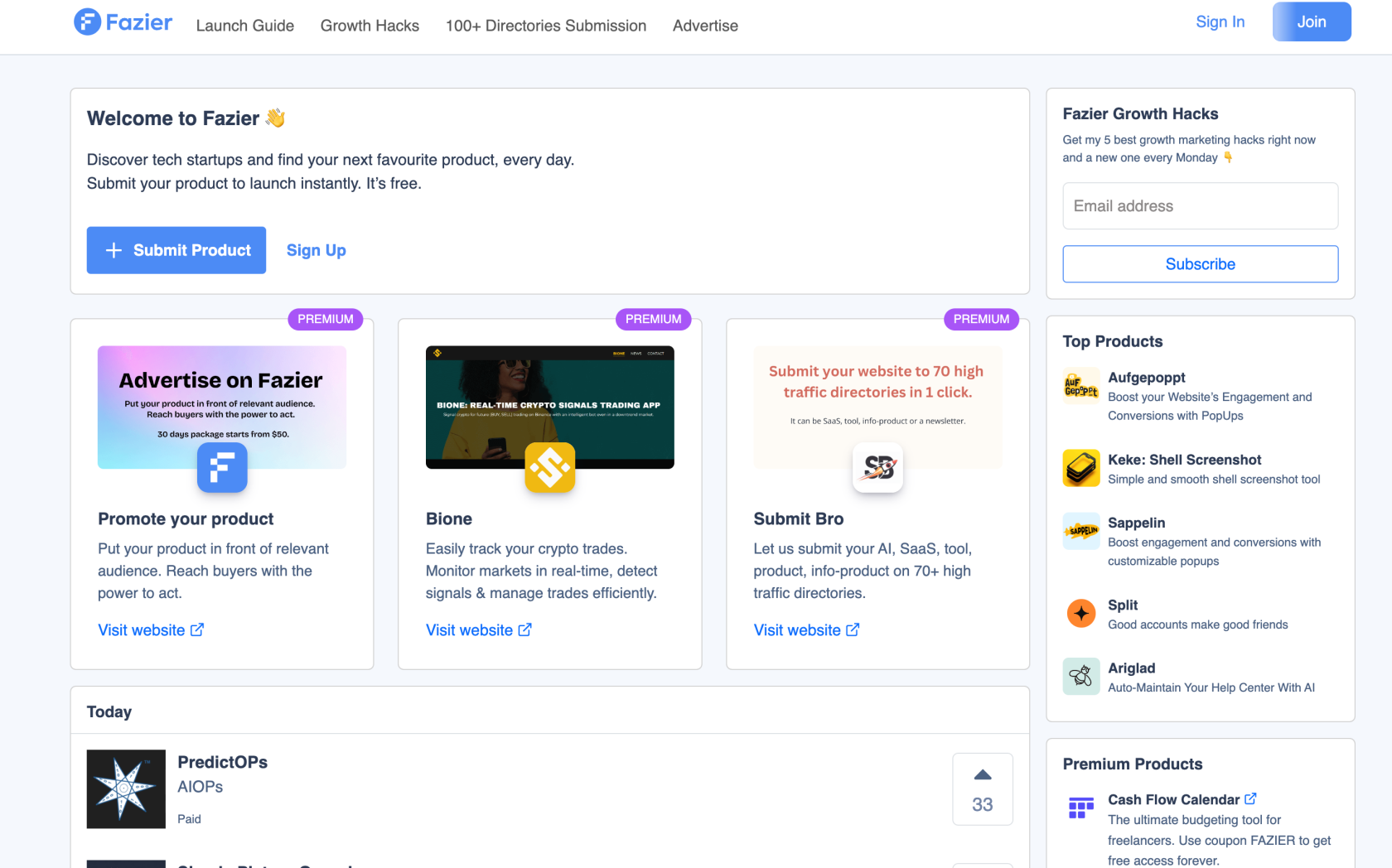Click the Aufgepoppt product icon
The height and width of the screenshot is (868, 1392).
coord(1081,386)
